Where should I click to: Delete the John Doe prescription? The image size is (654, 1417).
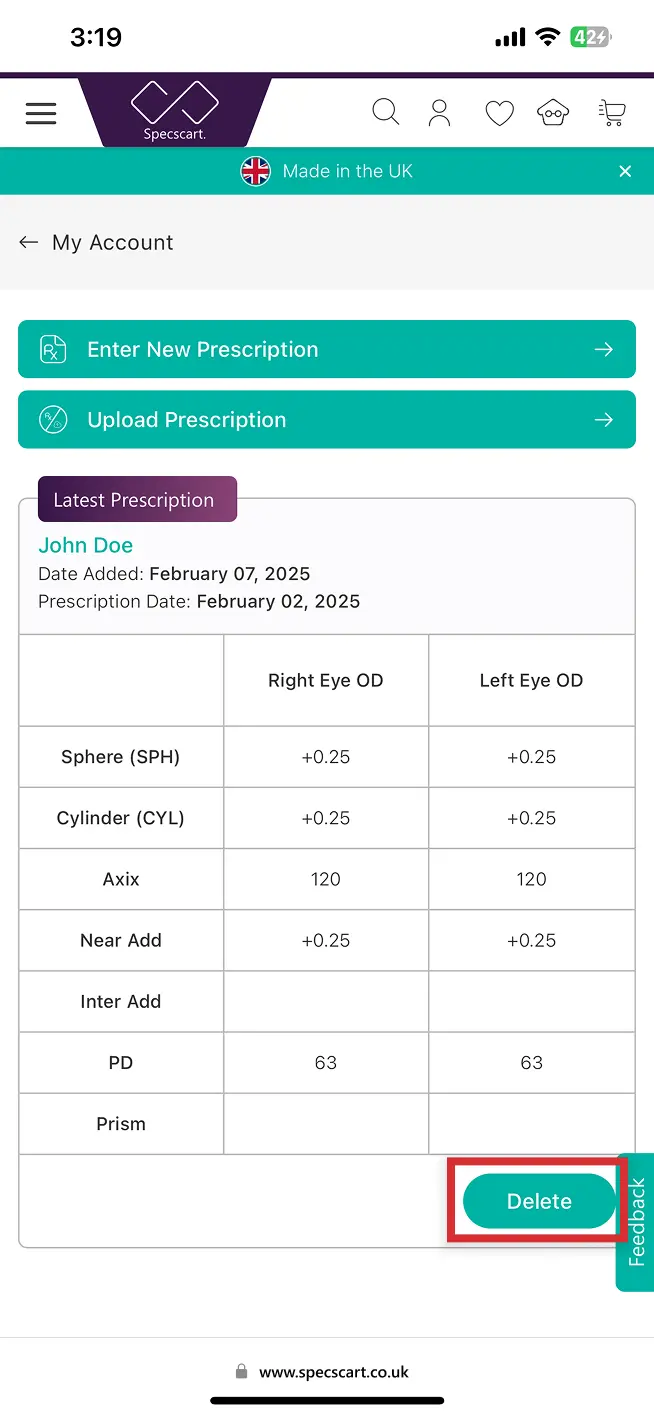tap(537, 1201)
